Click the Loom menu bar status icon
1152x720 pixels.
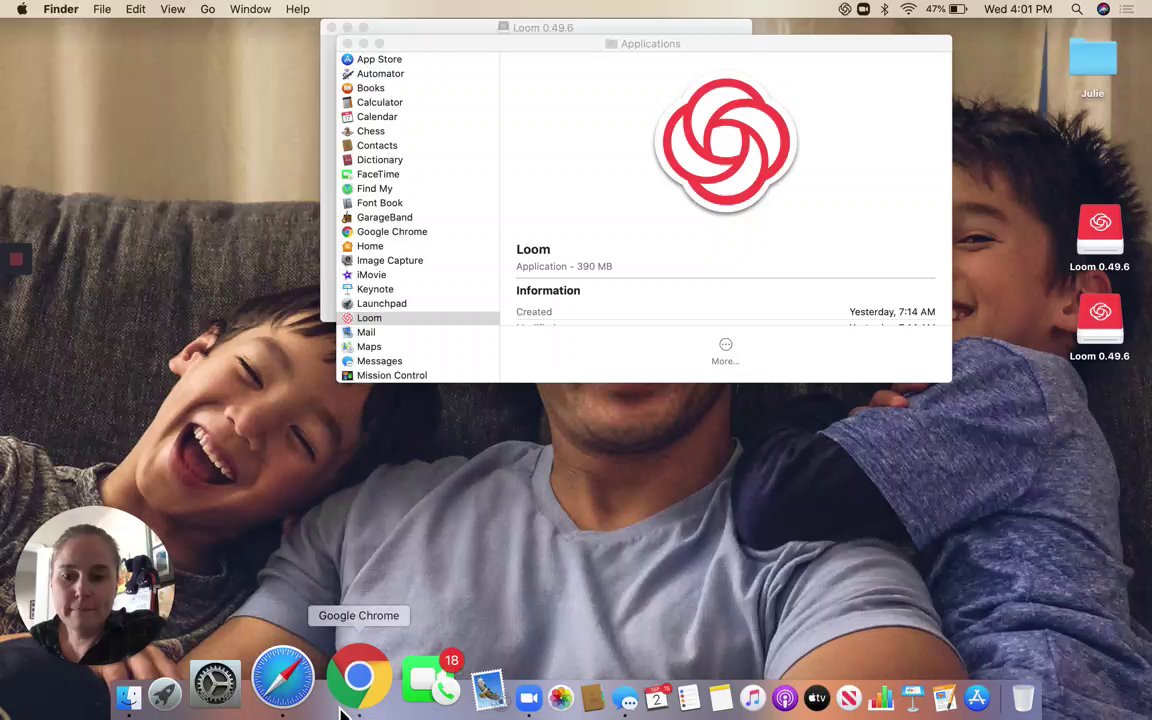click(845, 9)
